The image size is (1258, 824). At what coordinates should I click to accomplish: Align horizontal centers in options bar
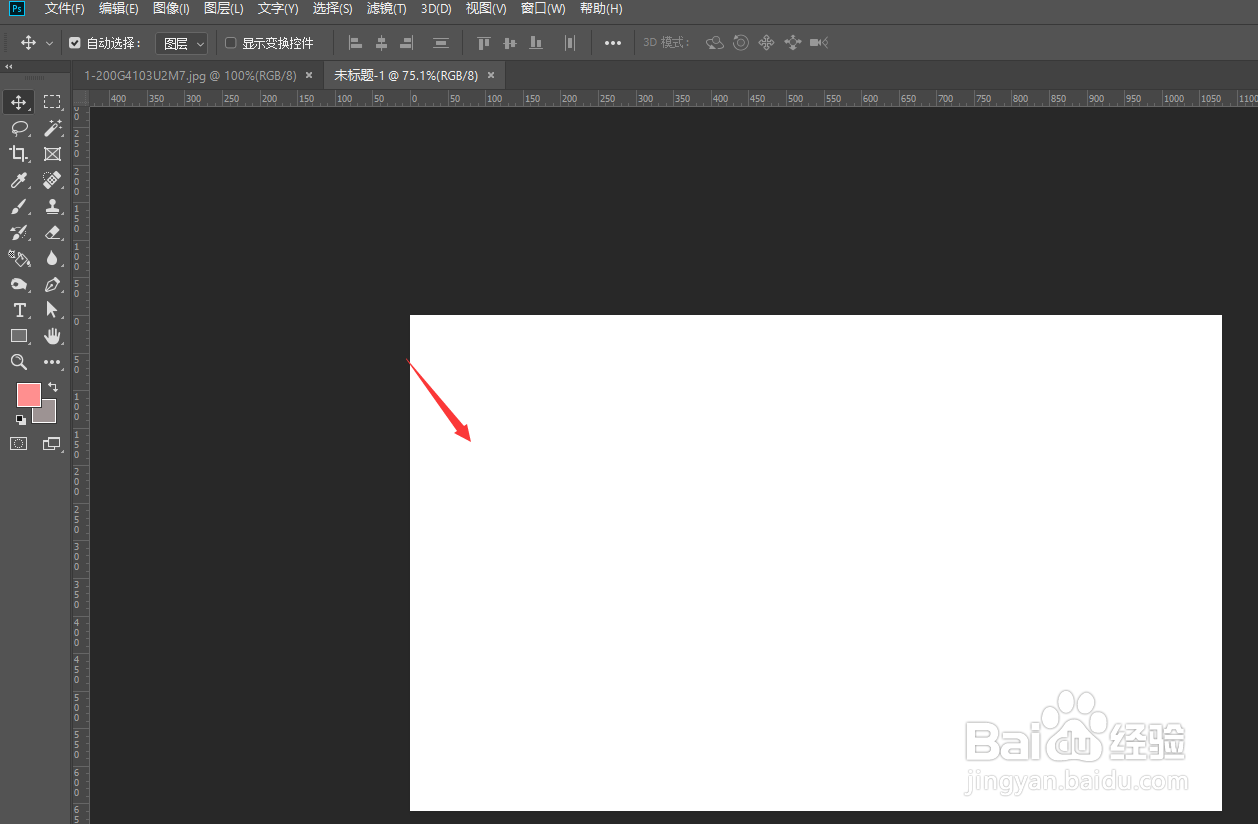pos(381,43)
